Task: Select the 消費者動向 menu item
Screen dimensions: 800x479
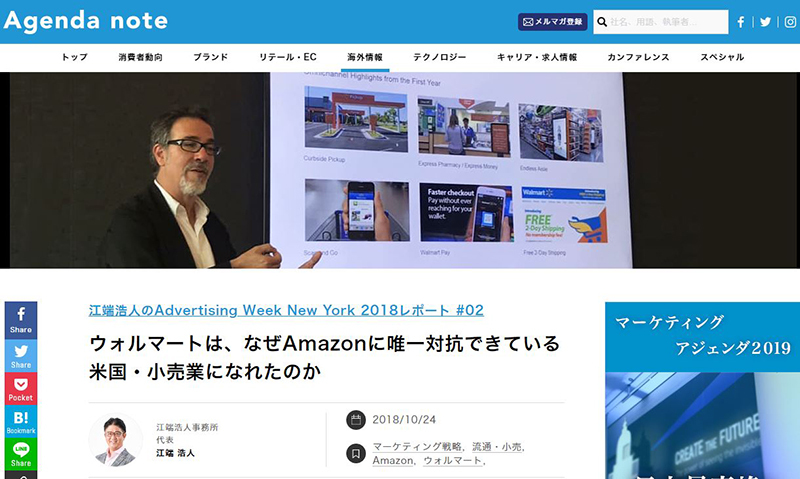Action: coord(140,58)
